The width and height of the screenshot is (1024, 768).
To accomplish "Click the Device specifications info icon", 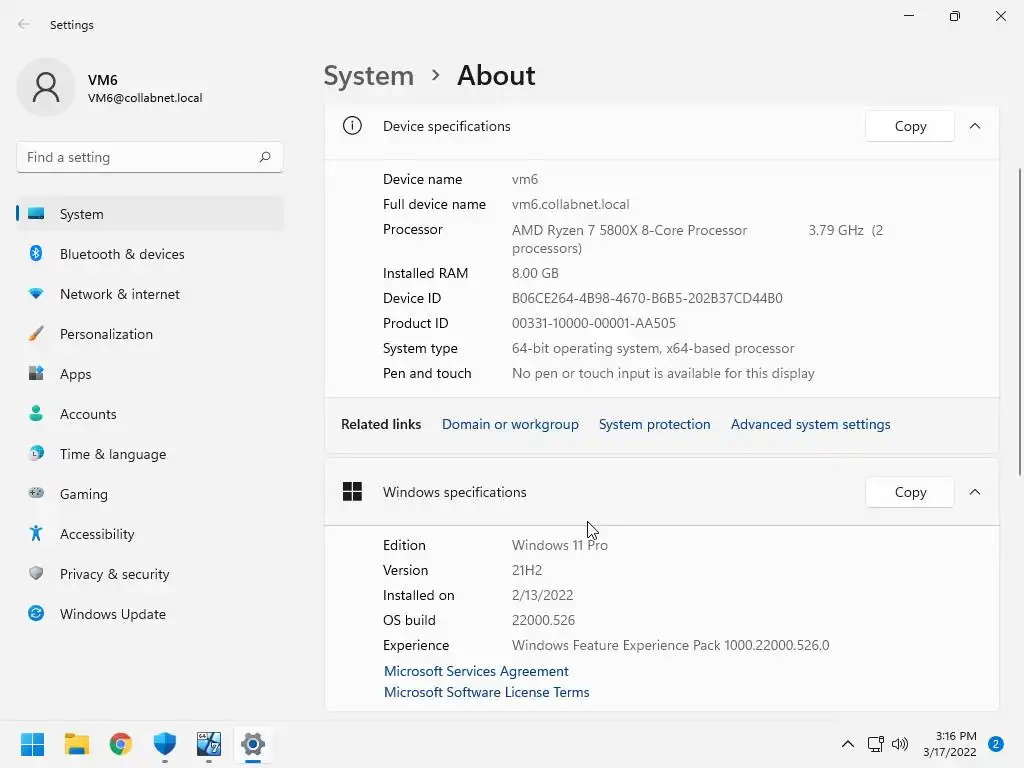I will (352, 125).
